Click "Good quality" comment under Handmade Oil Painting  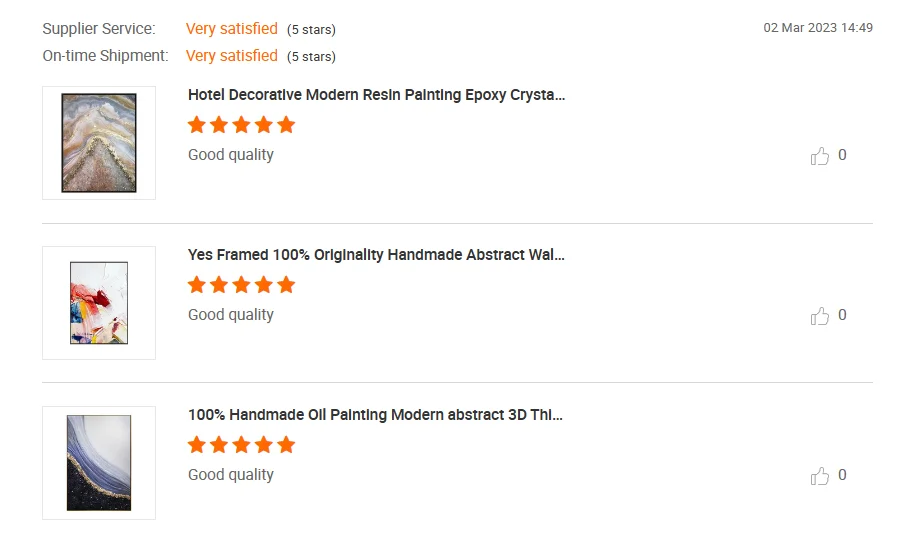click(x=230, y=475)
